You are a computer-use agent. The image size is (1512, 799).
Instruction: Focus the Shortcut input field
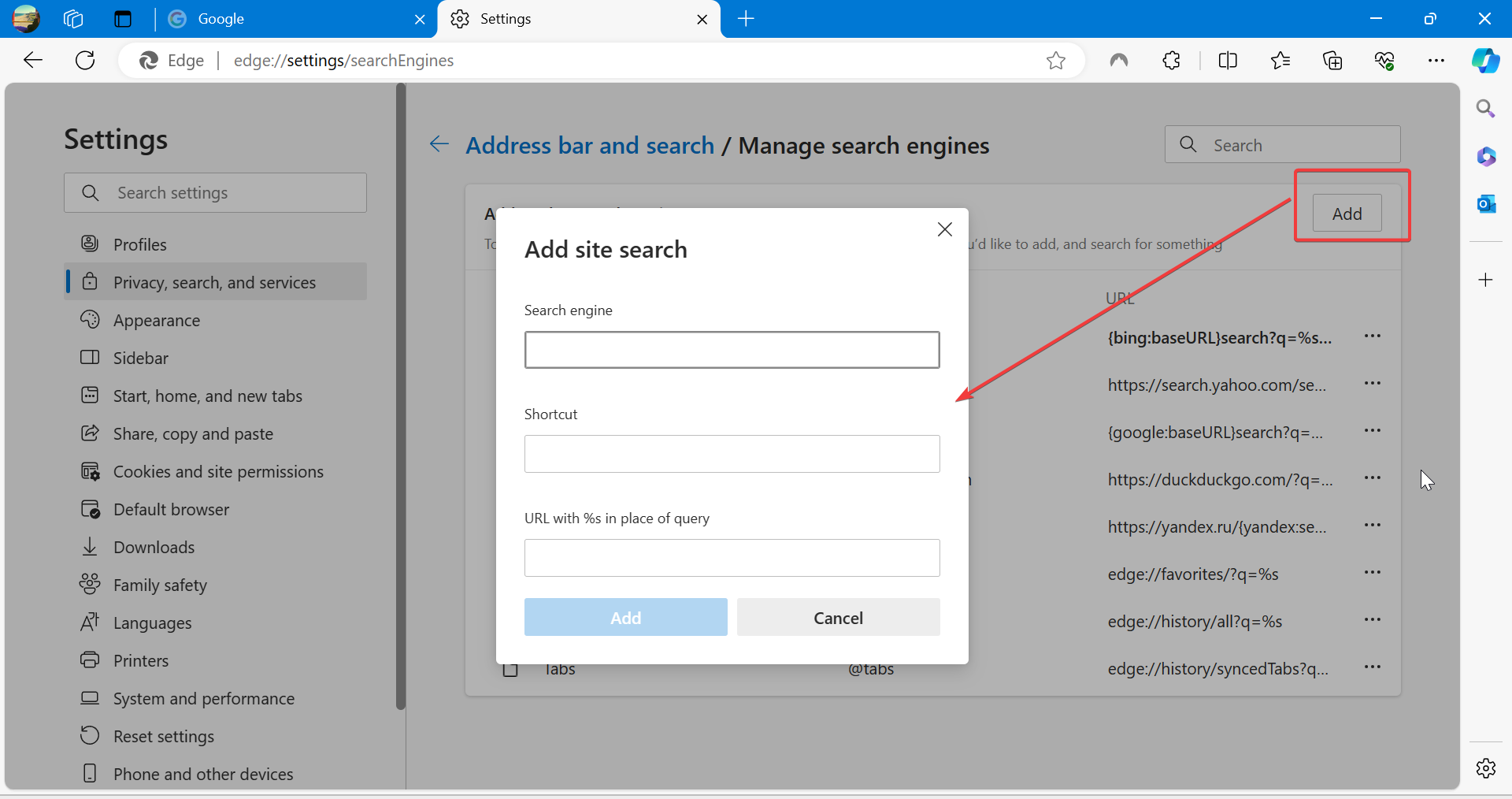pos(732,454)
